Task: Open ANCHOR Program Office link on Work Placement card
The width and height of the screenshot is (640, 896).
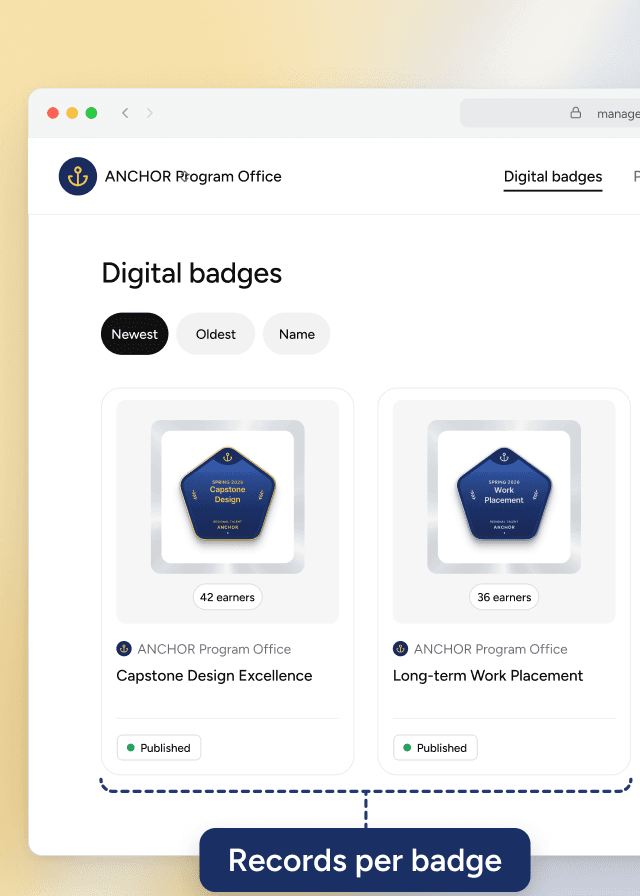Action: point(491,649)
